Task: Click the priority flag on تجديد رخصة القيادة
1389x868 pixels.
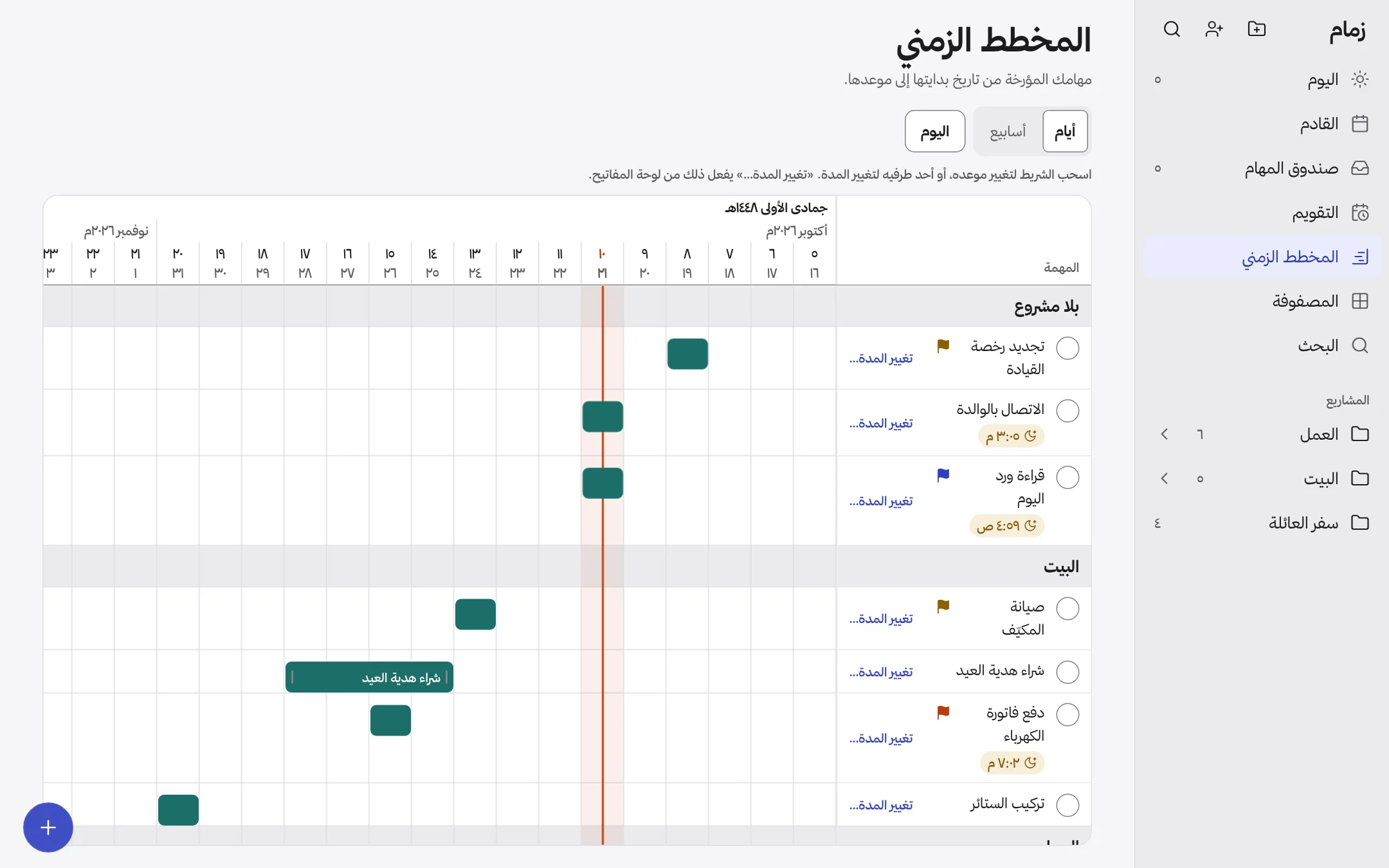Action: pos(943,346)
